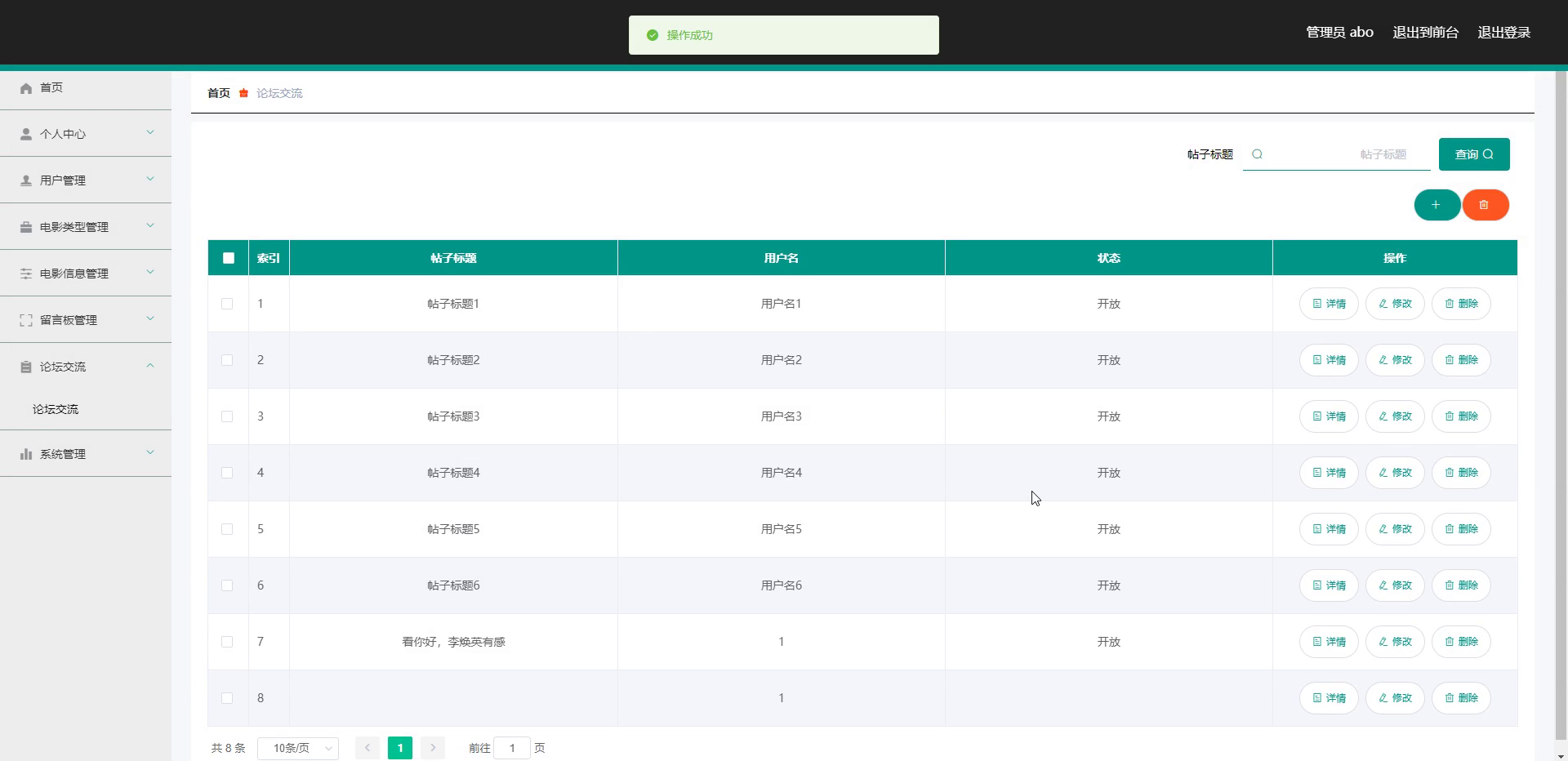Check the checkbox for row 7
Viewport: 1568px width, 761px height.
pyautogui.click(x=227, y=642)
